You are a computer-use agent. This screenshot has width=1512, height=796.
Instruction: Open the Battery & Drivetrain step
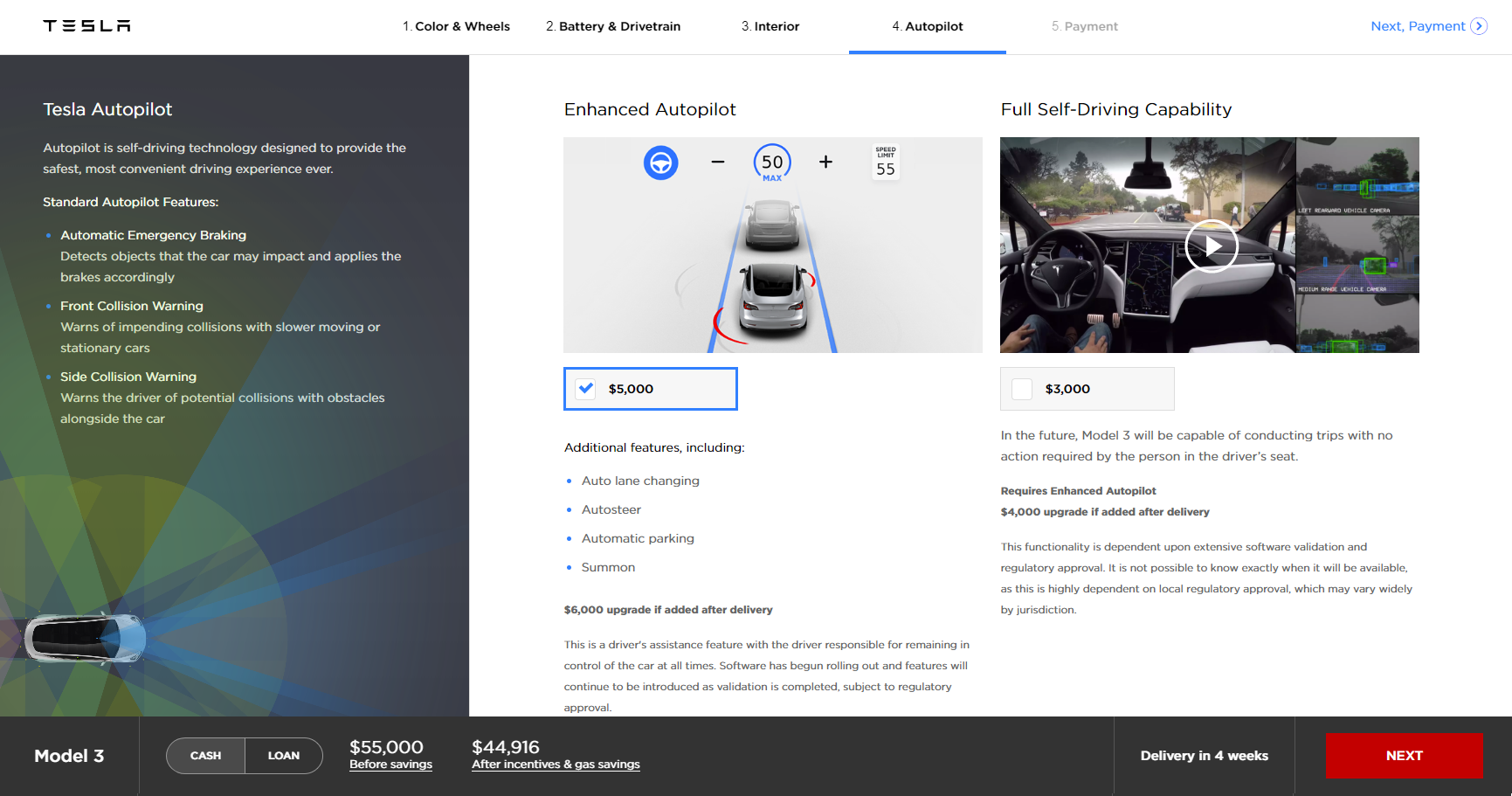(613, 26)
